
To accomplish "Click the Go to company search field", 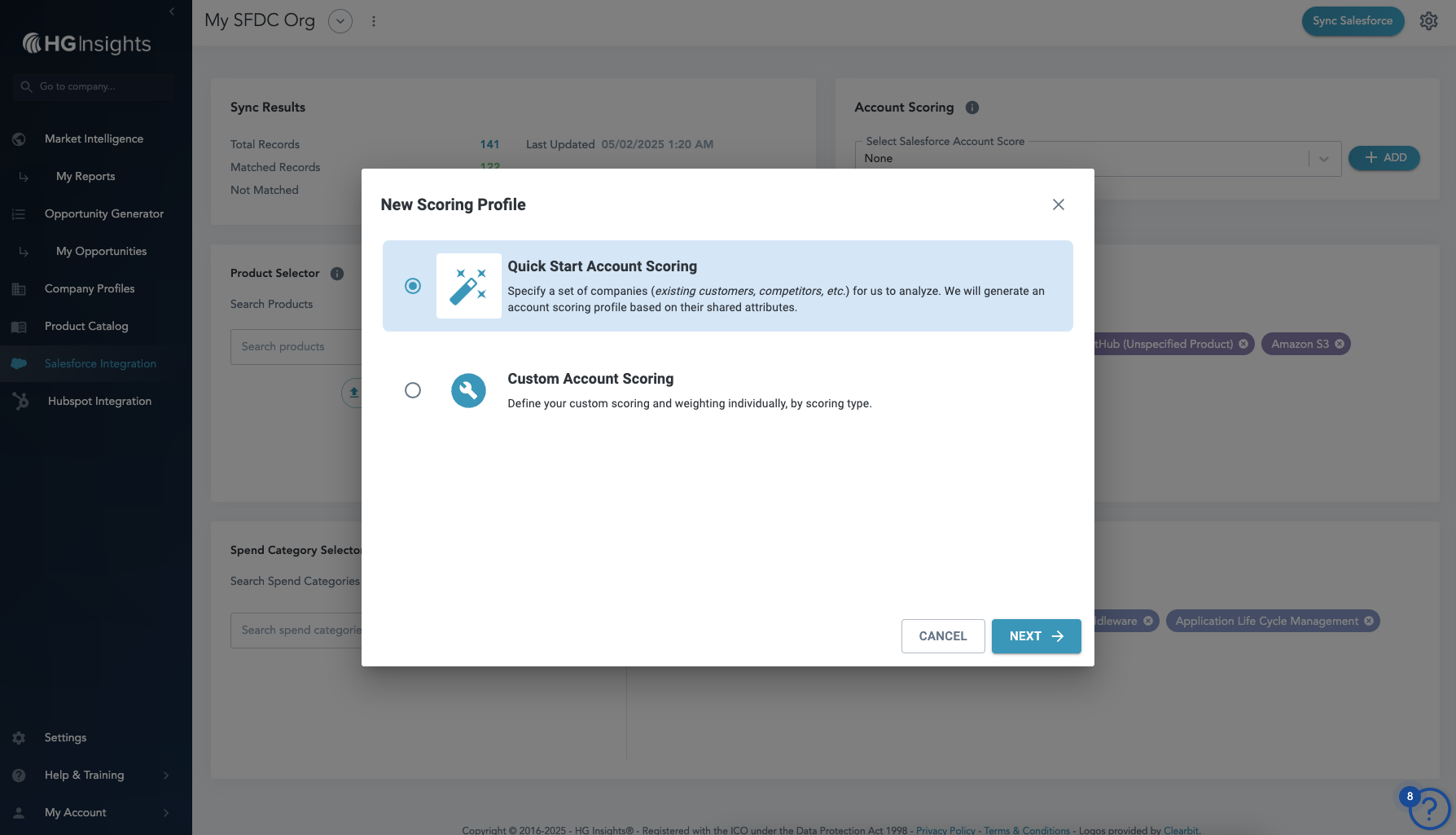I will point(94,86).
